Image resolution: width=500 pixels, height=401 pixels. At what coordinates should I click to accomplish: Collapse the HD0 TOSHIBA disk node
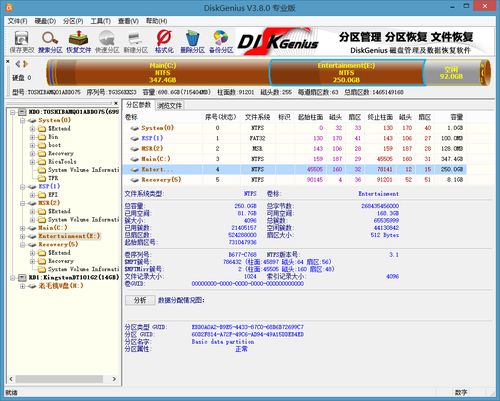[x=13, y=112]
